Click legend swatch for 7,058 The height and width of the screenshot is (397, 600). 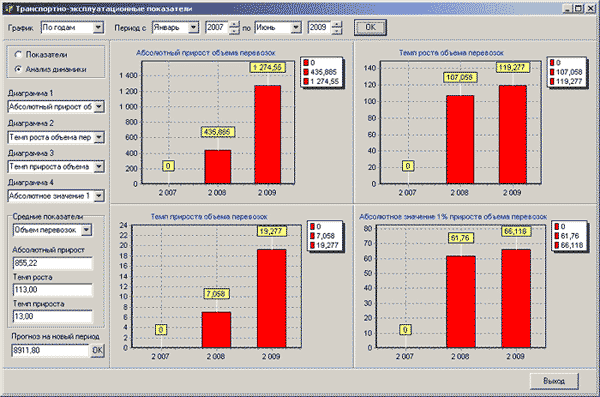point(312,236)
